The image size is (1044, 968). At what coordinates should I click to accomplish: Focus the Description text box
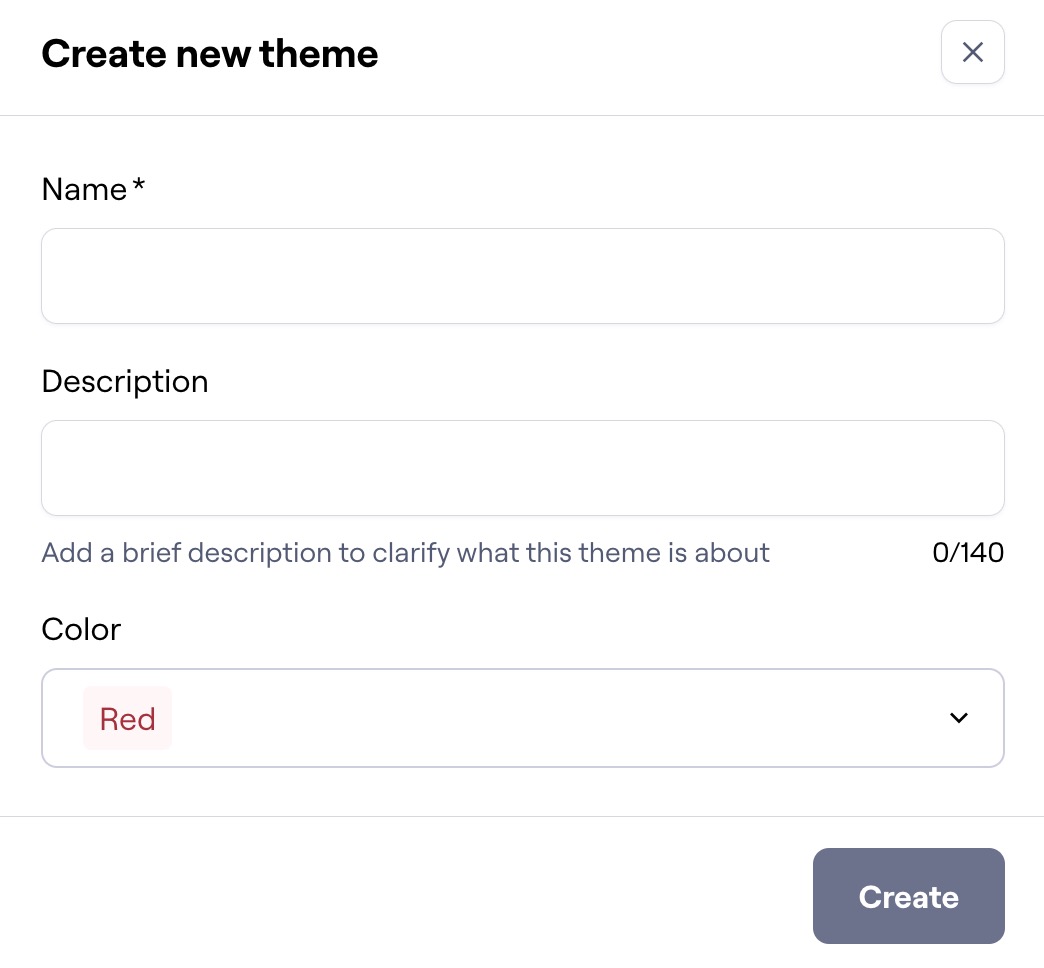(x=522, y=467)
